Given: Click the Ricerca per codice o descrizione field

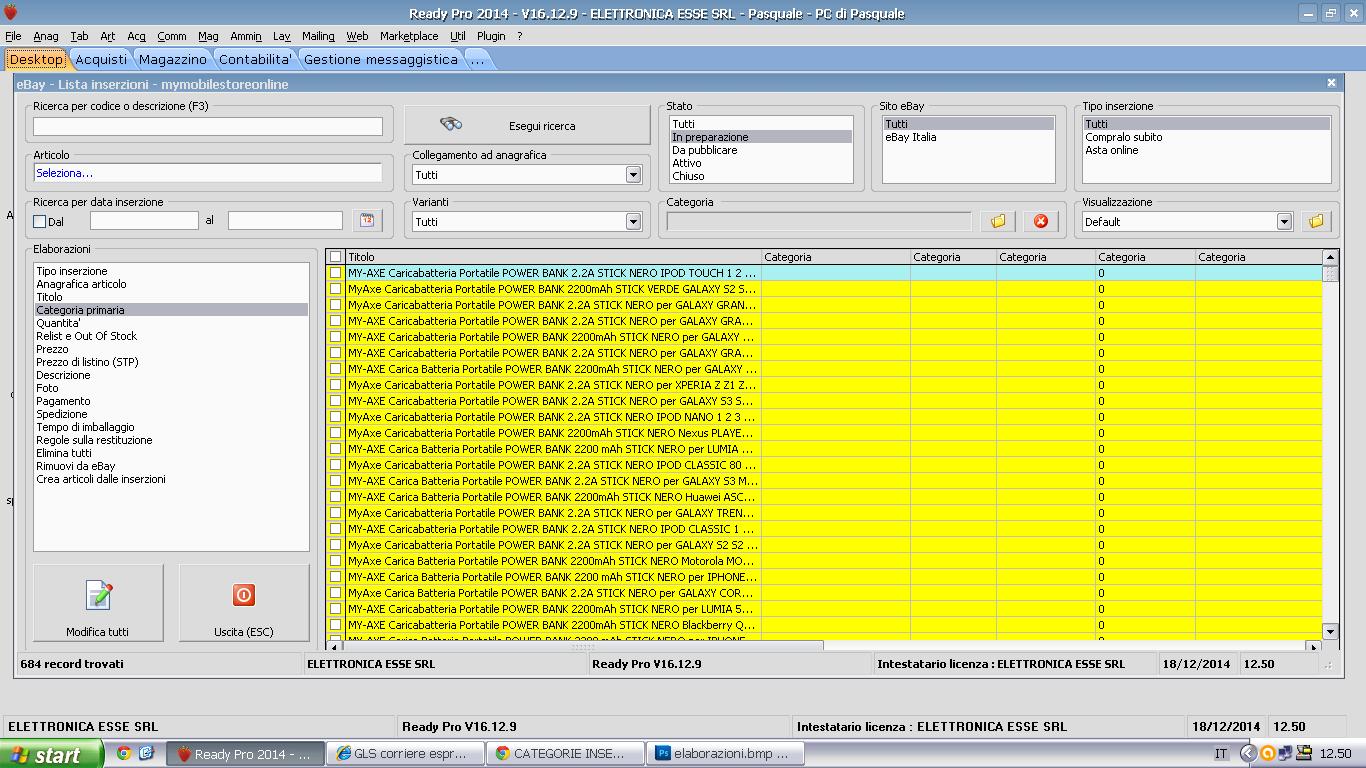Looking at the screenshot, I should [208, 126].
